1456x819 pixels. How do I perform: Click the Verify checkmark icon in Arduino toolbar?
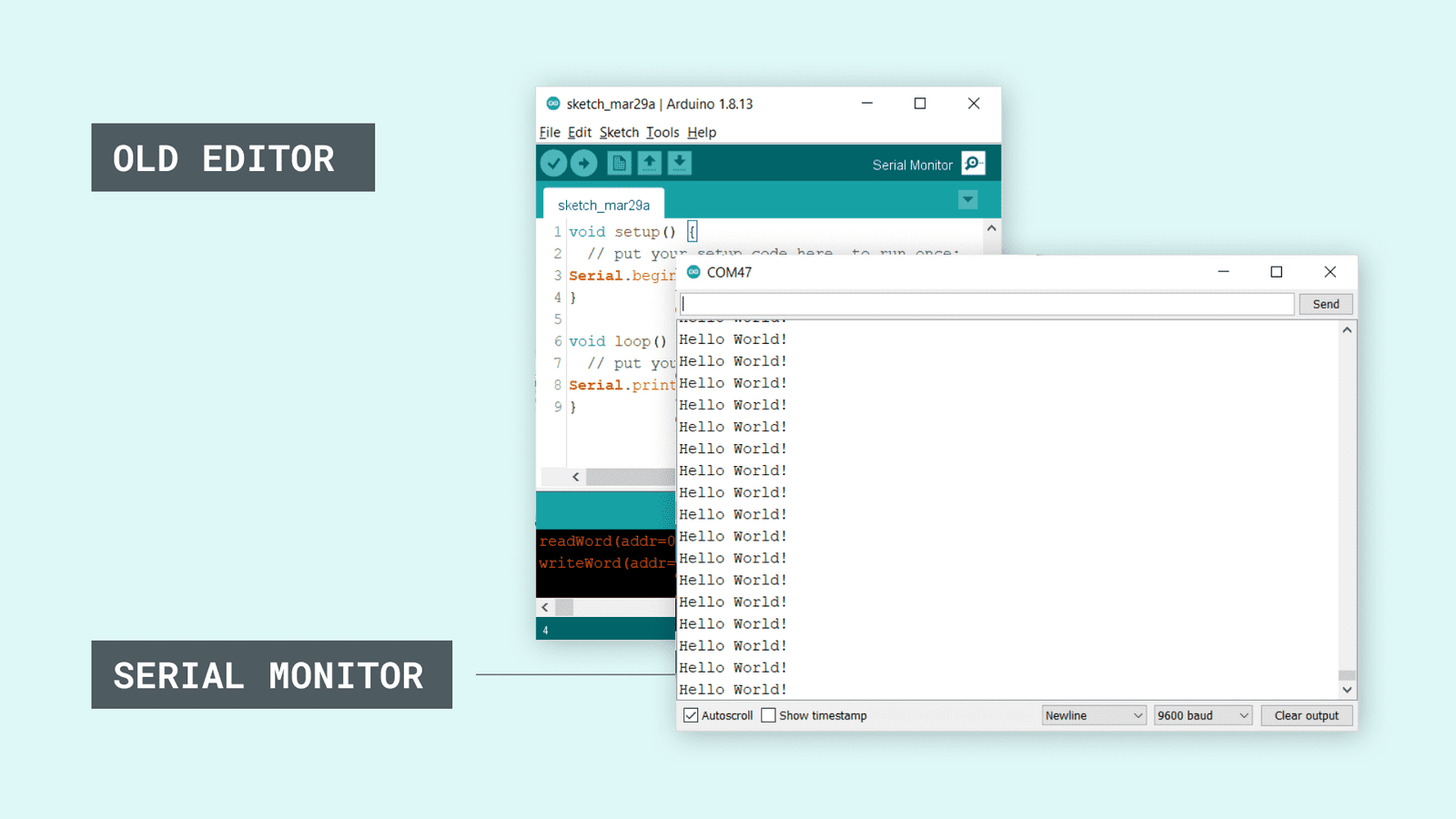(553, 163)
